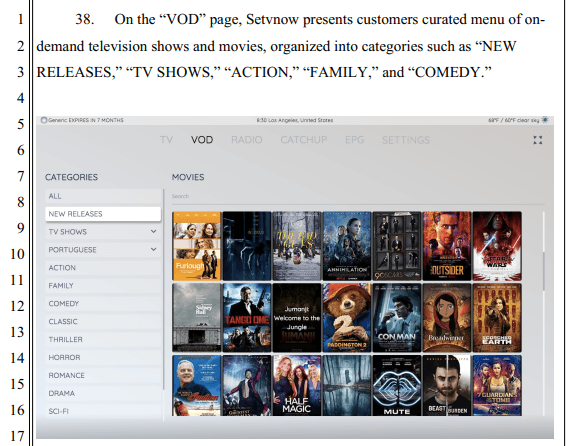578x446 pixels.
Task: Open Jumanji Welcome to the Jungle poster
Action: point(297,318)
